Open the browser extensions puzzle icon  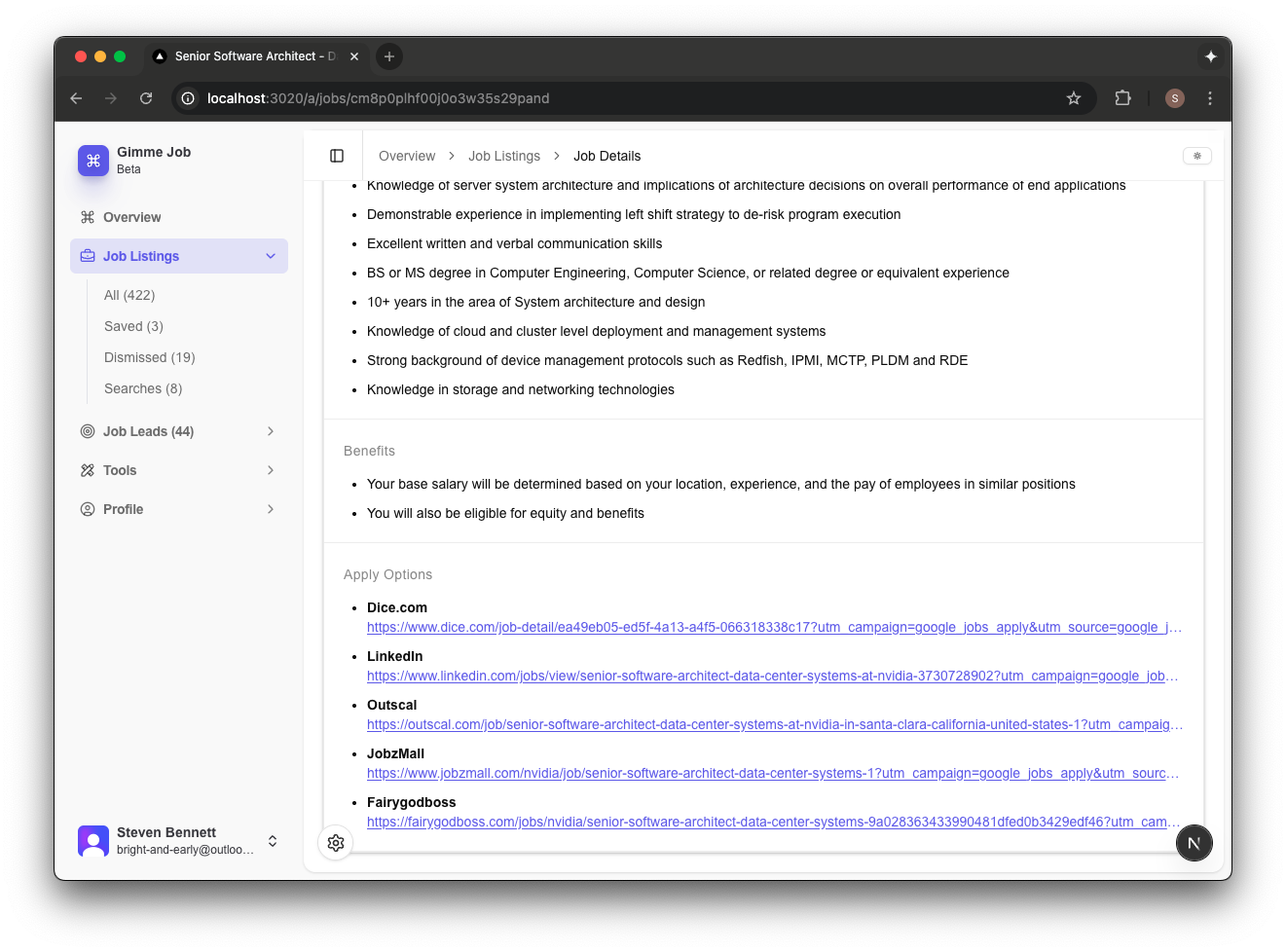click(1122, 98)
